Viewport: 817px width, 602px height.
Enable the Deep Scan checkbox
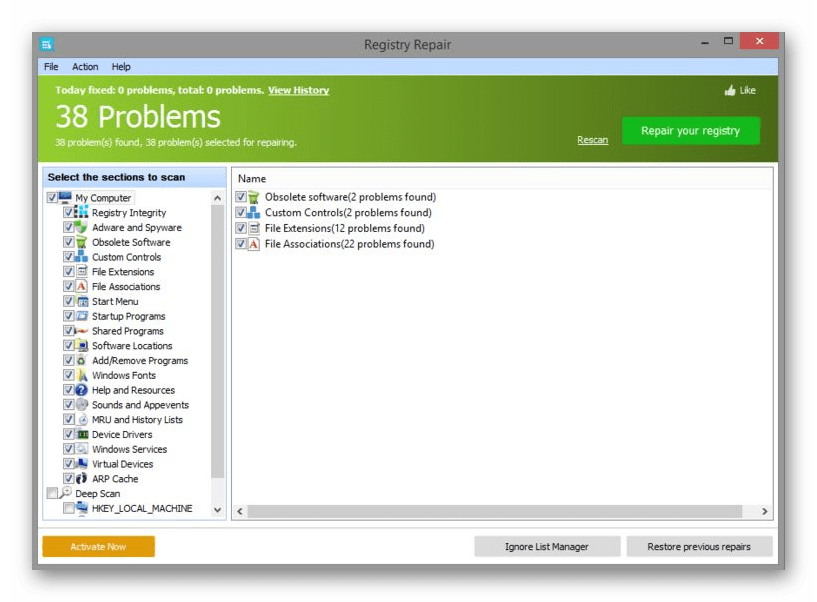point(52,493)
